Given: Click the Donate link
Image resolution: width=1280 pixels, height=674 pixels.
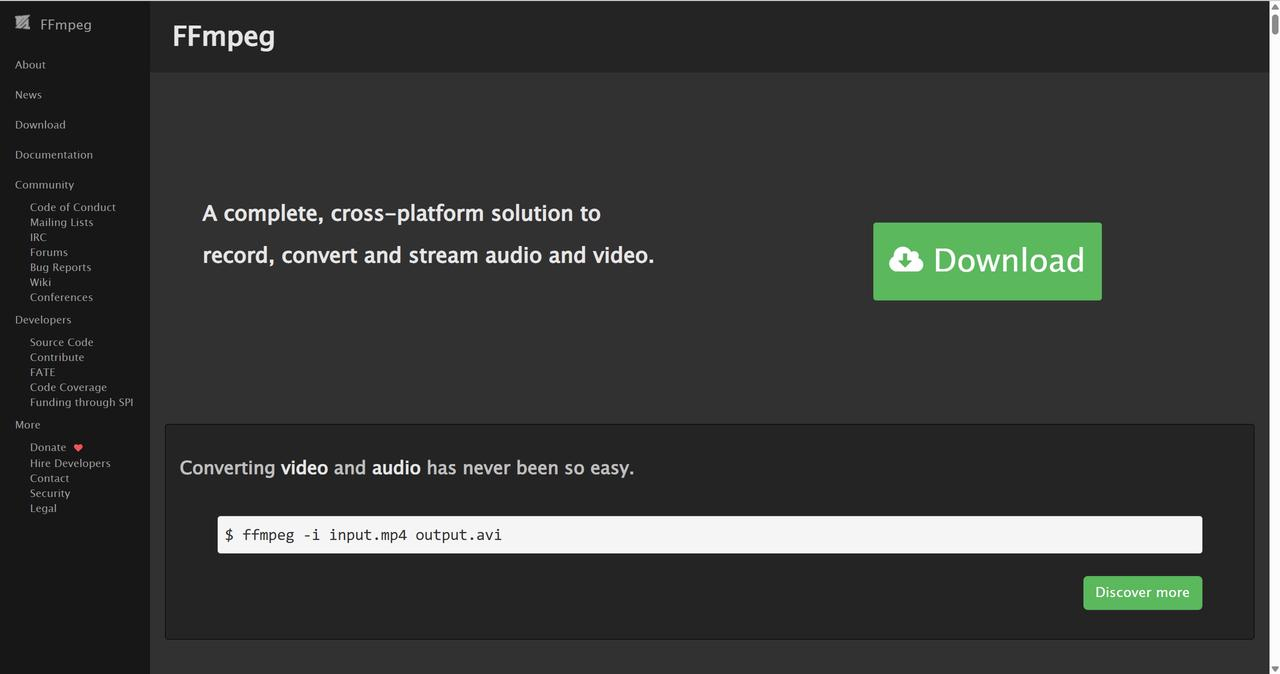Looking at the screenshot, I should pyautogui.click(x=48, y=448).
